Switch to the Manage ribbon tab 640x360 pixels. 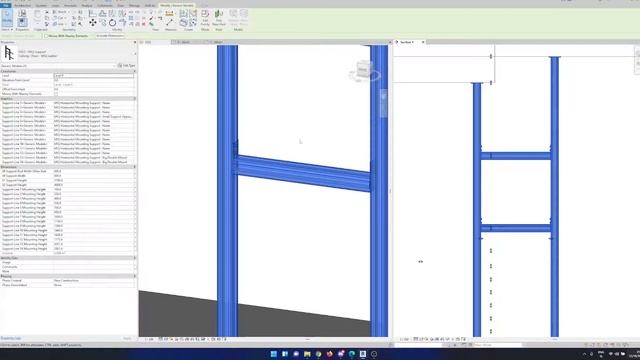pos(134,6)
